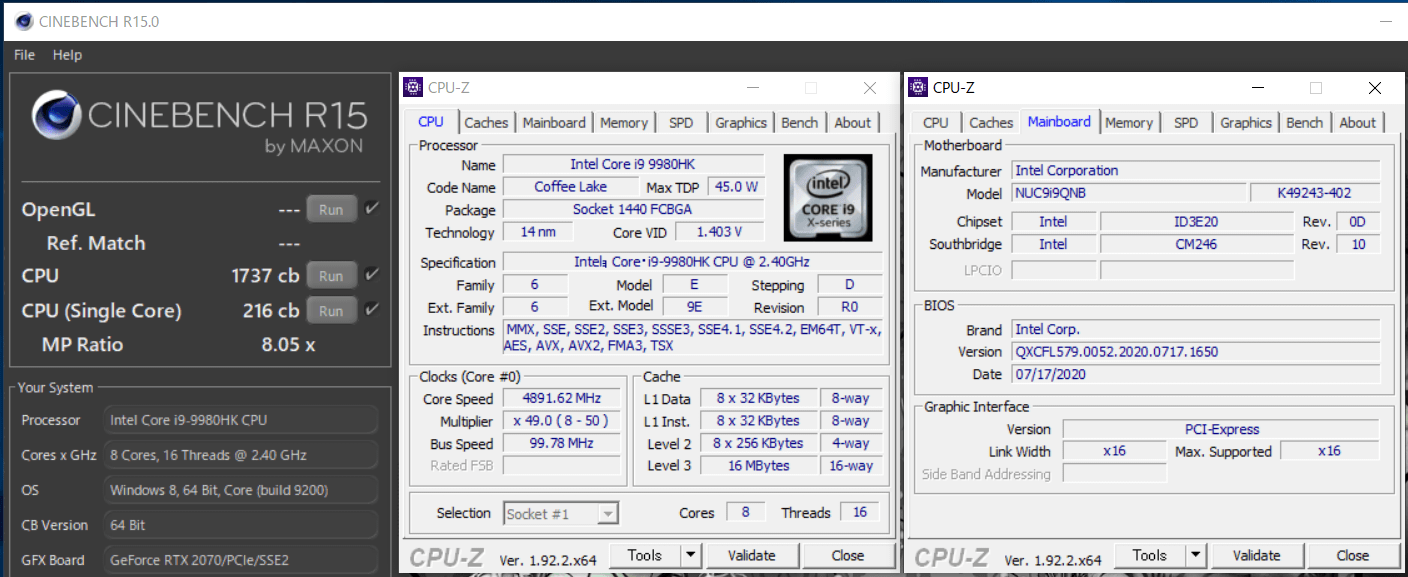Switch to SPD tab in right CPU-Z window
Viewport: 1408px width, 577px height.
click(x=1186, y=123)
